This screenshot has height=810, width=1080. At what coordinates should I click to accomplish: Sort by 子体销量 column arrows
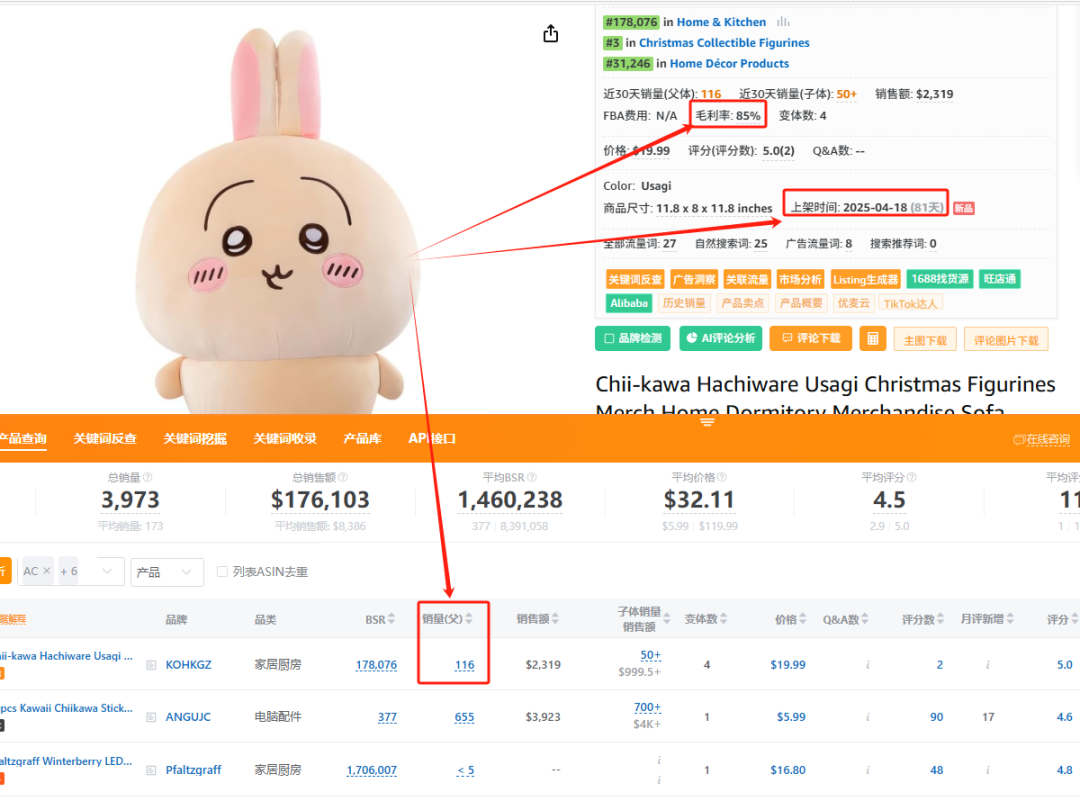(x=667, y=619)
